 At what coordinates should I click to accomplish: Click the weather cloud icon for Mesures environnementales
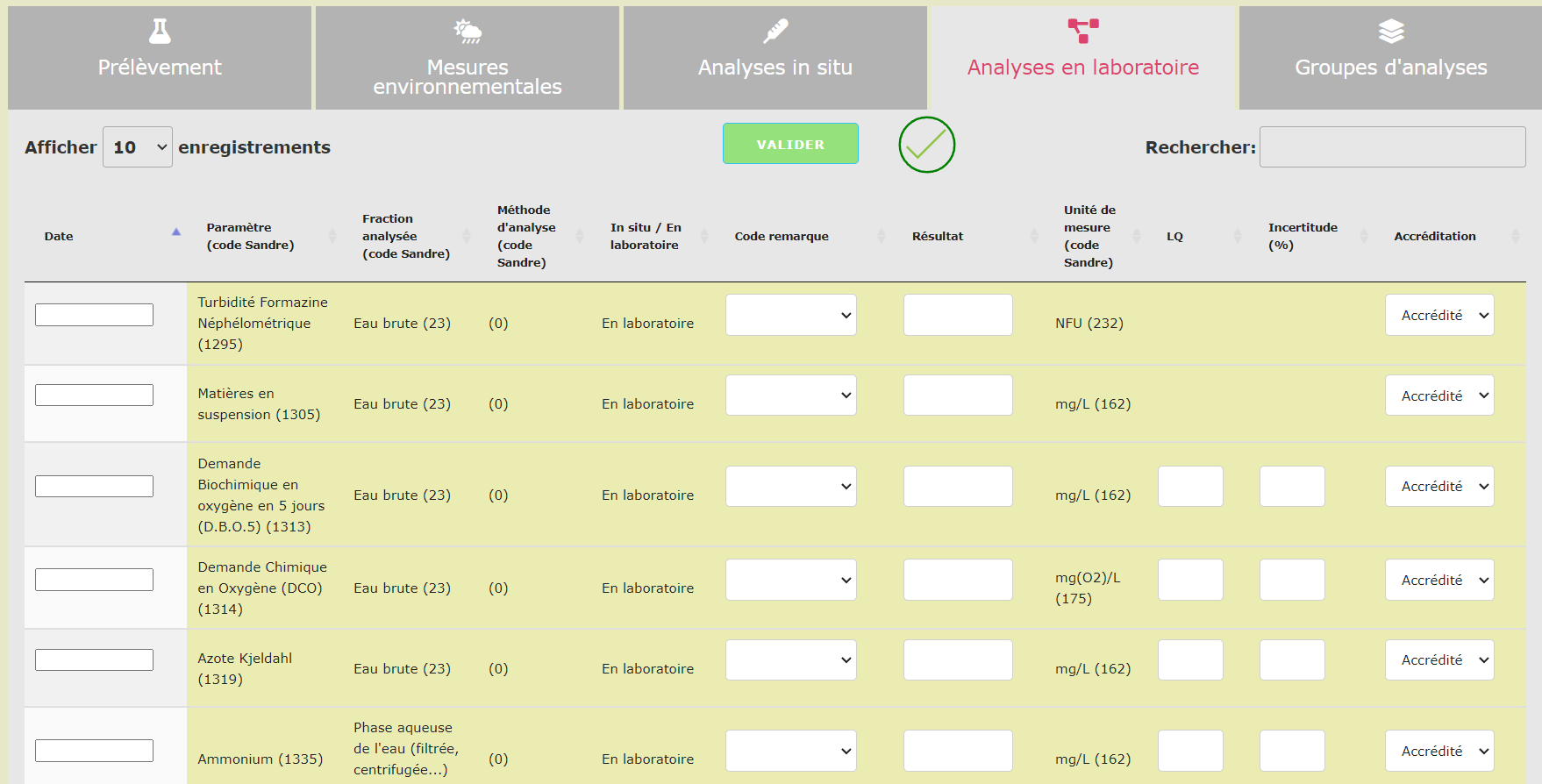468,32
